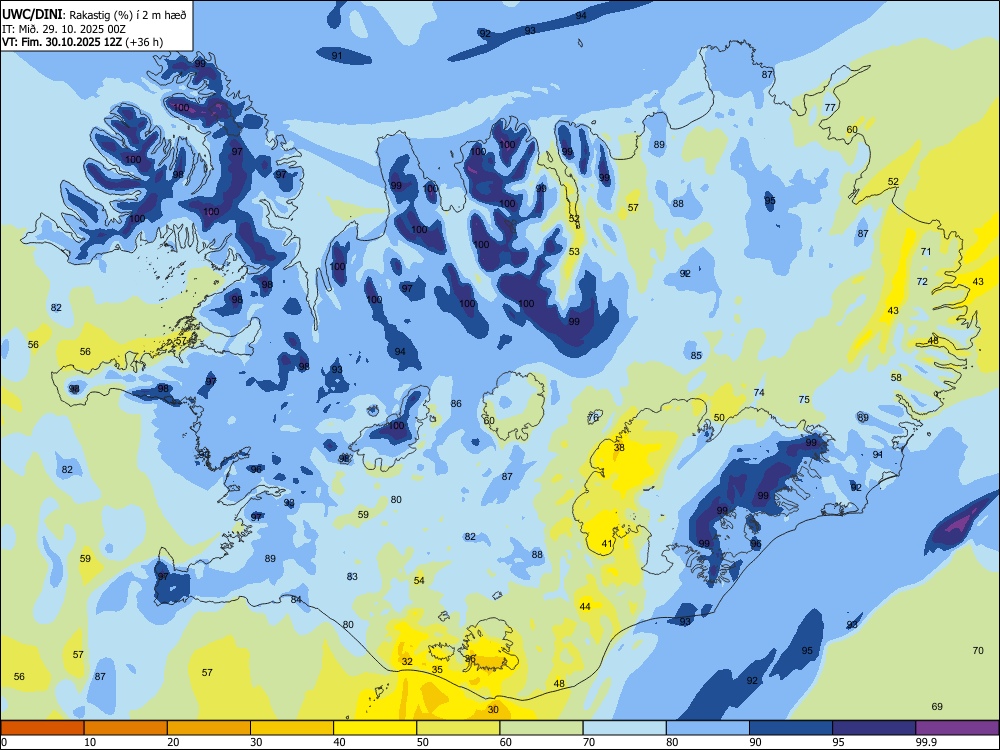Screen dimensions: 1000x750
Task: Click the map value '70' in the southeast sea
Action: [978, 651]
